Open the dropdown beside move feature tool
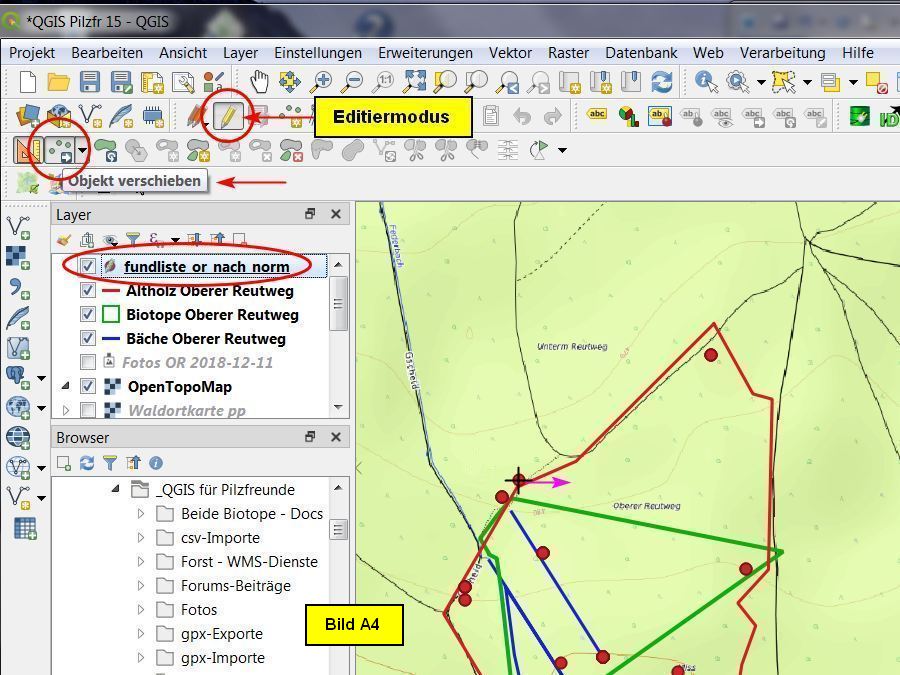900x675 pixels. pos(83,152)
